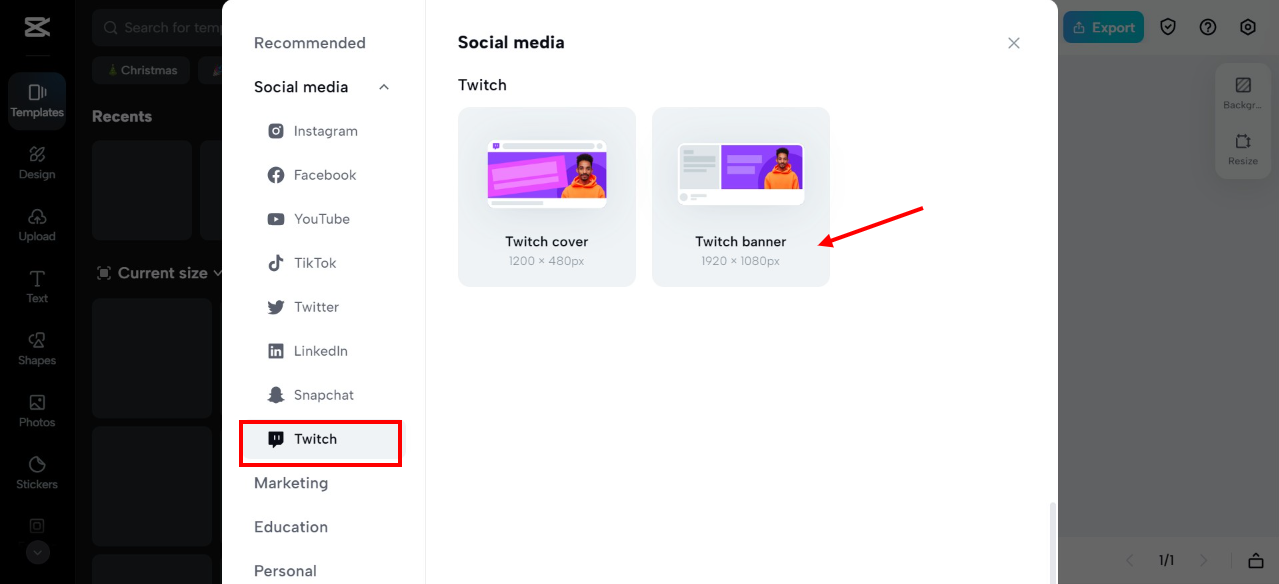Open the Upload panel
Viewport: 1279px width, 584px height.
coord(37,224)
